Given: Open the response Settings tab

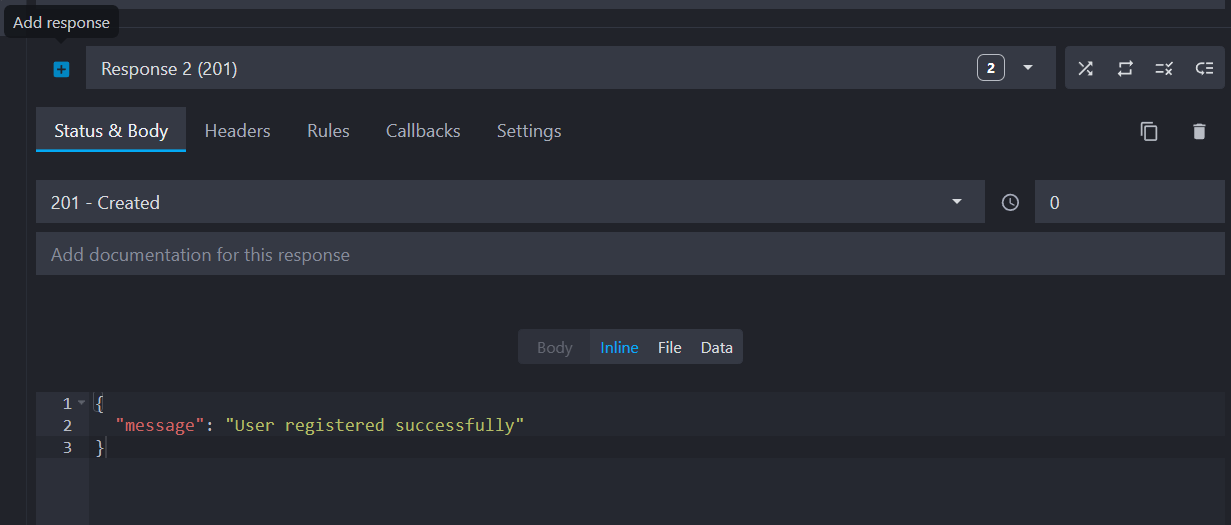Looking at the screenshot, I should [x=529, y=131].
